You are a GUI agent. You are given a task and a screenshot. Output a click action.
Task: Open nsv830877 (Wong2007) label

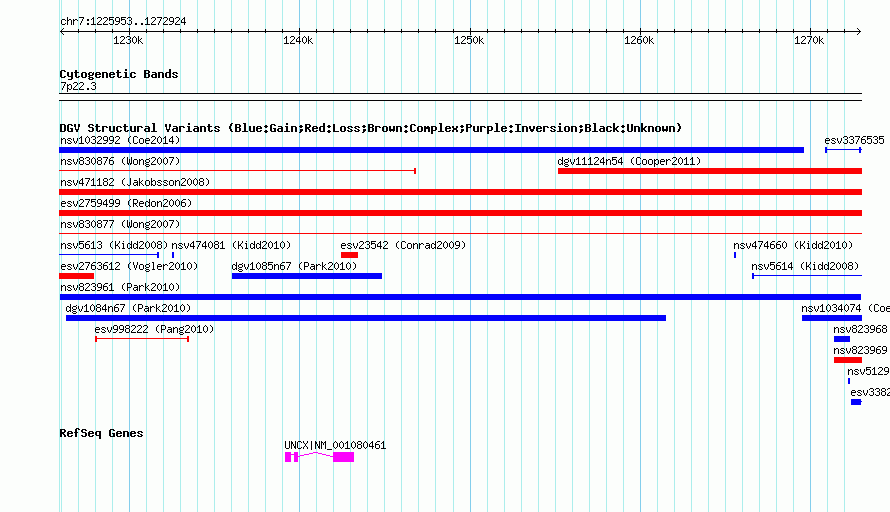[x=120, y=224]
